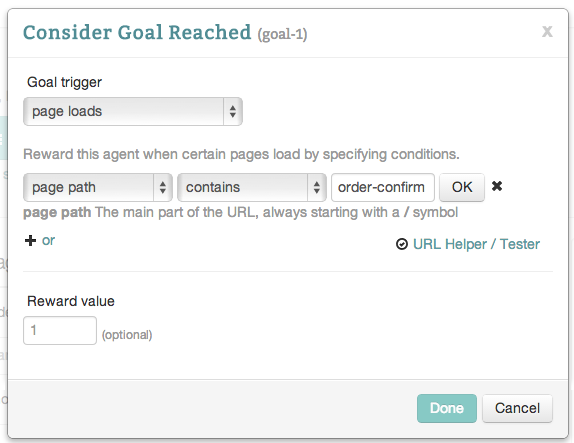
Task: Open the Goal trigger 'page loads' dropdown
Action: pyautogui.click(x=133, y=111)
